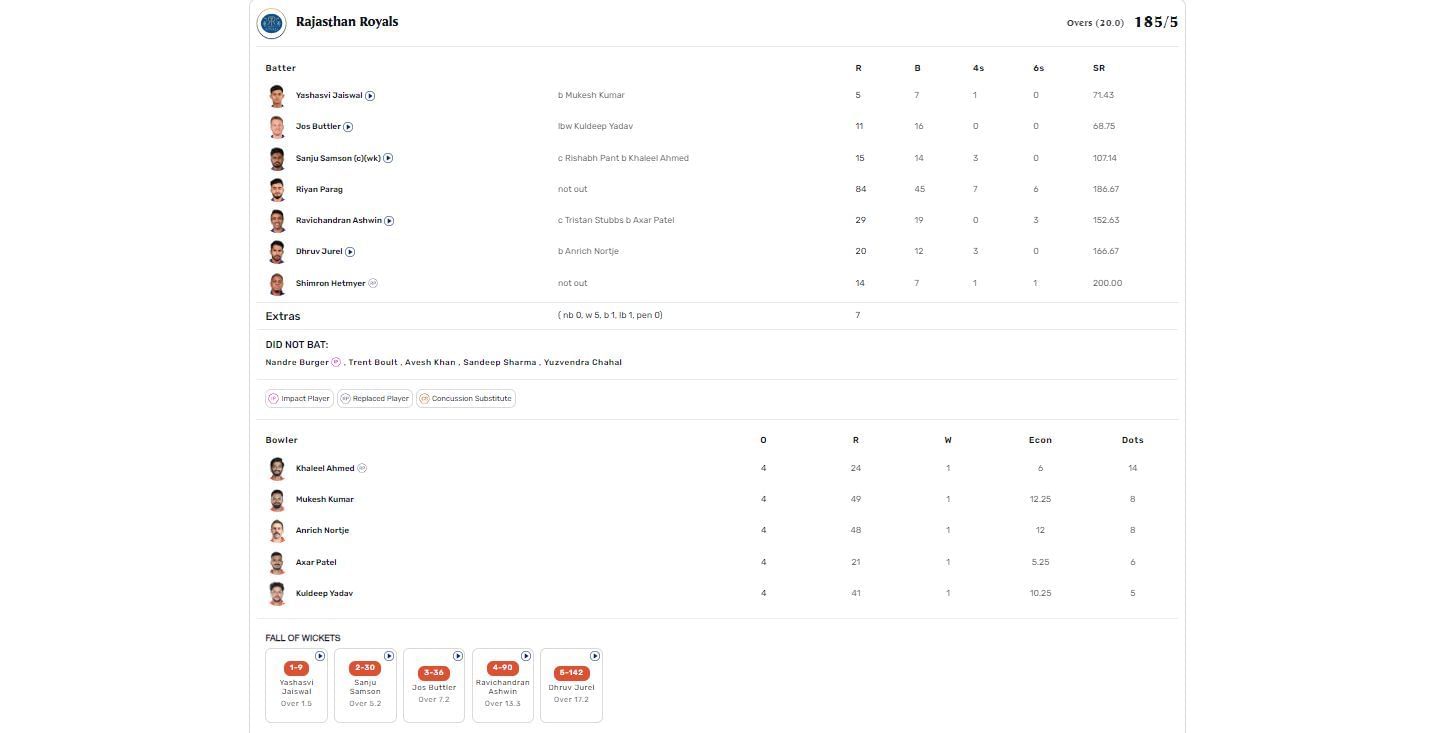Screen dimensions: 1430x733
Task: Click play icon beside Dhruv Jurel's name
Action: click(350, 252)
